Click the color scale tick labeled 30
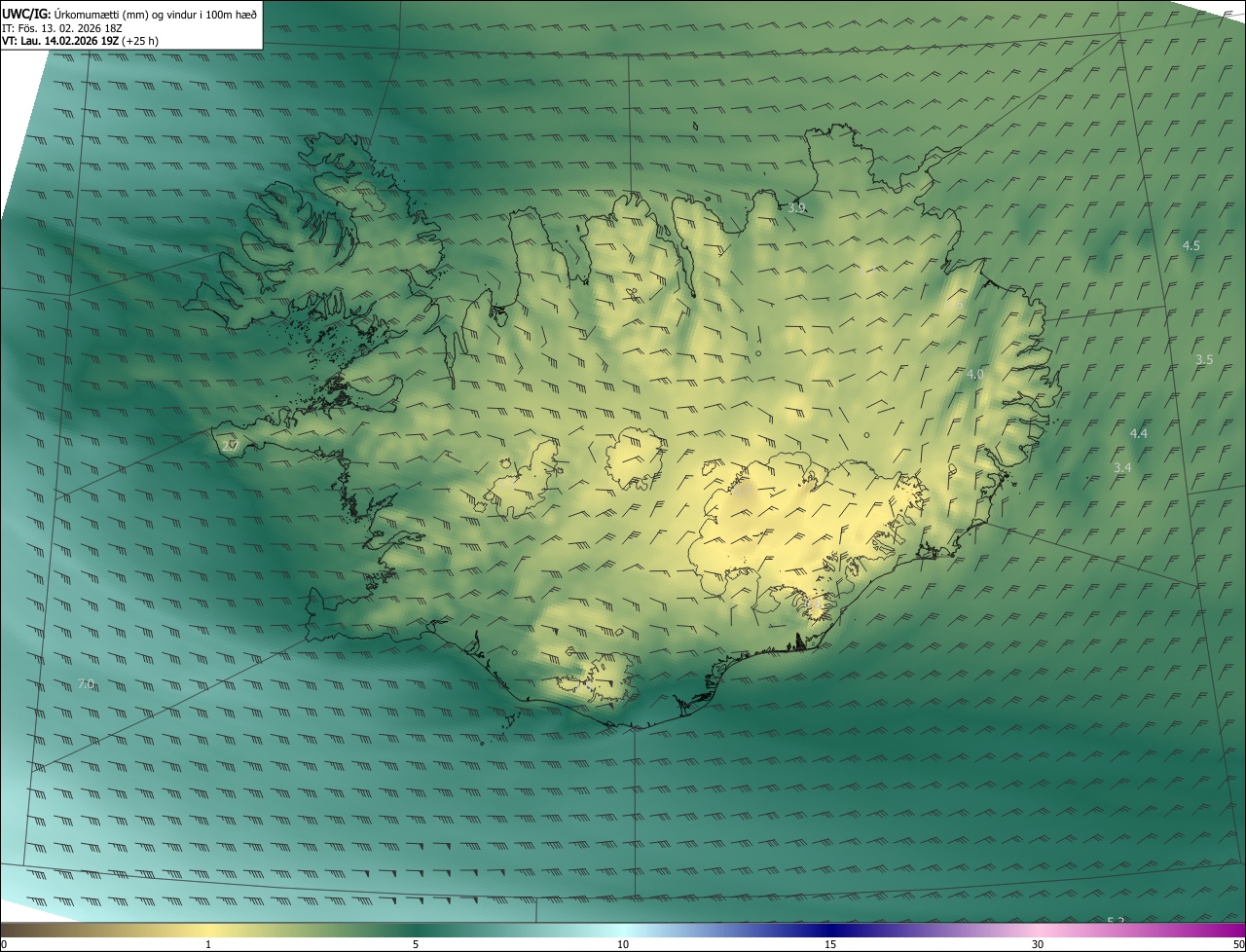This screenshot has width=1246, height=952. coord(1038,944)
